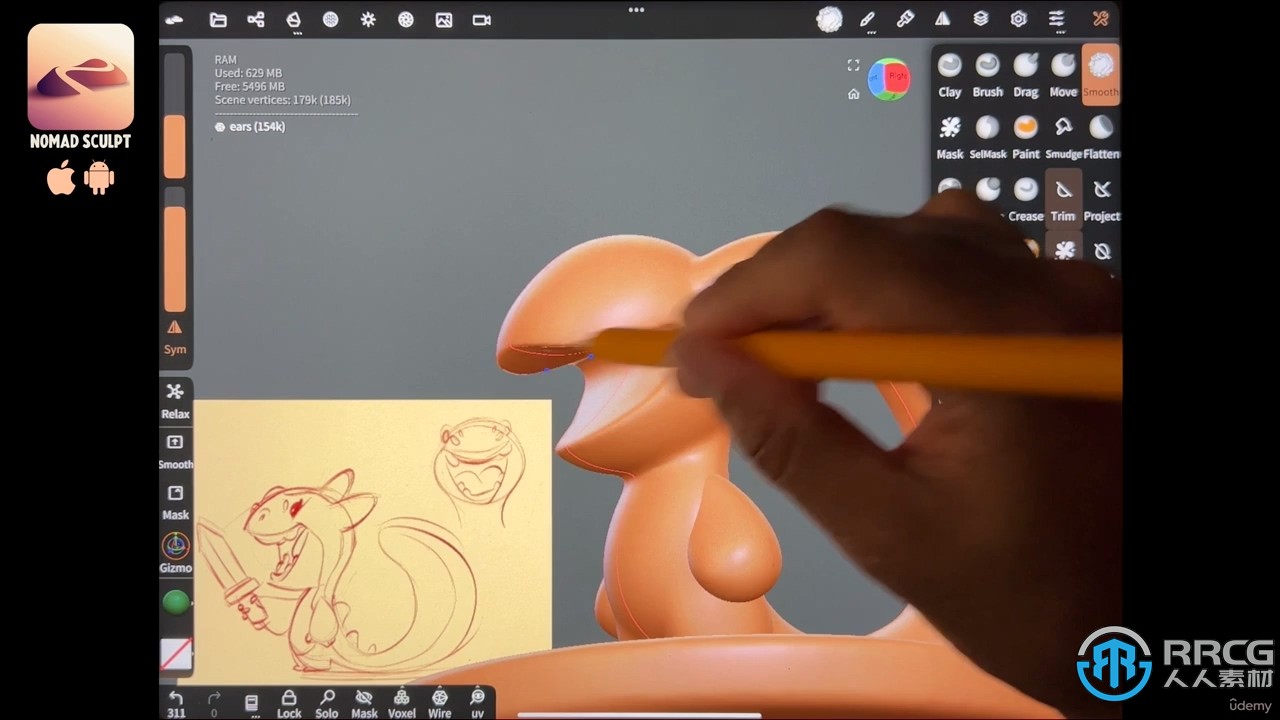
Task: Open the Post Process aperture menu
Action: pos(406,19)
